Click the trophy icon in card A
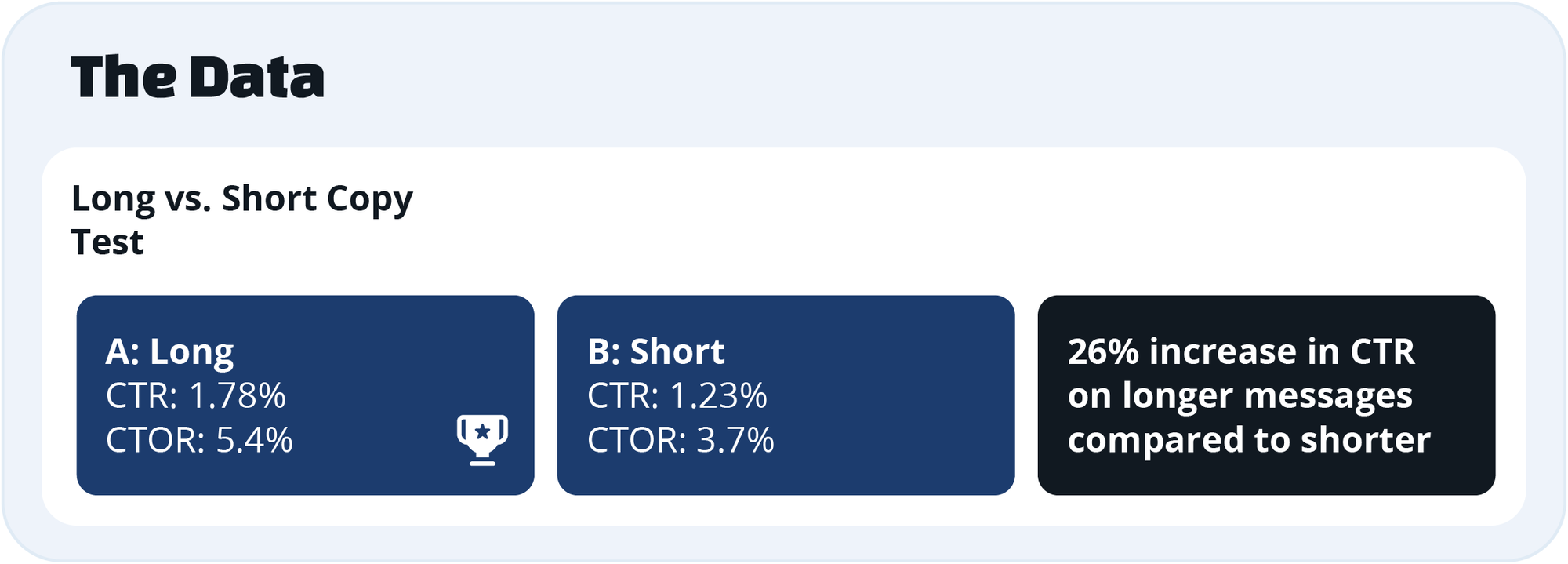Viewport: 1568px width, 564px height. (x=482, y=440)
